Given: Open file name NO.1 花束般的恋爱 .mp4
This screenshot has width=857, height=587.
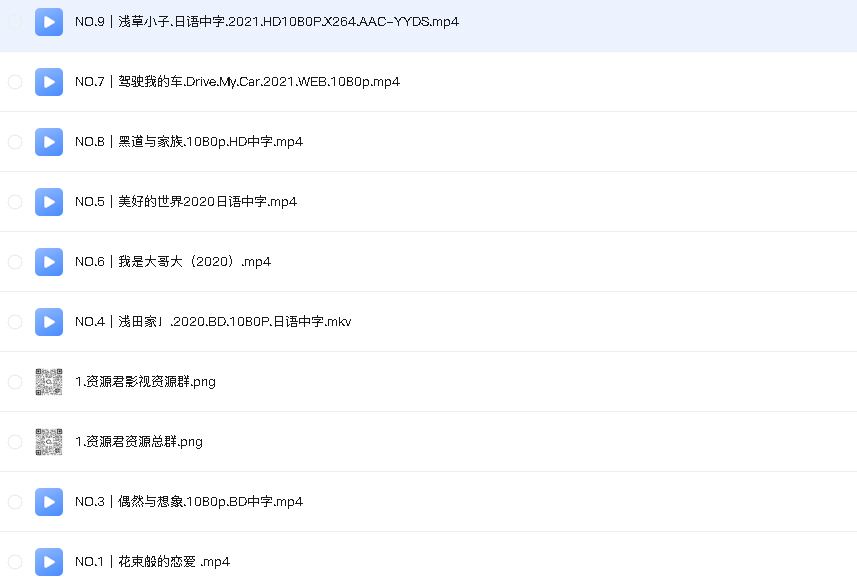Looking at the screenshot, I should pyautogui.click(x=152, y=562).
